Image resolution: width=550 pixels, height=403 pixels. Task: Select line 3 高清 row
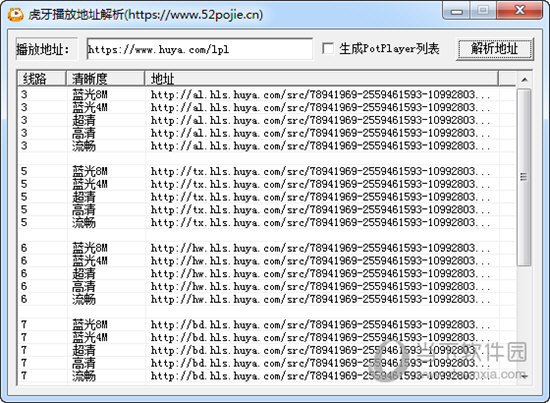click(267, 133)
